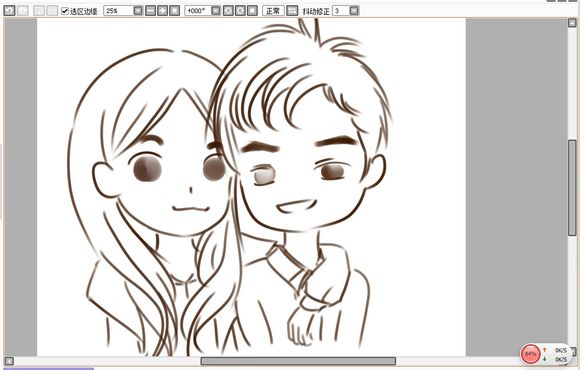
Task: Zoom out with the minus icon
Action: pyautogui.click(x=150, y=11)
